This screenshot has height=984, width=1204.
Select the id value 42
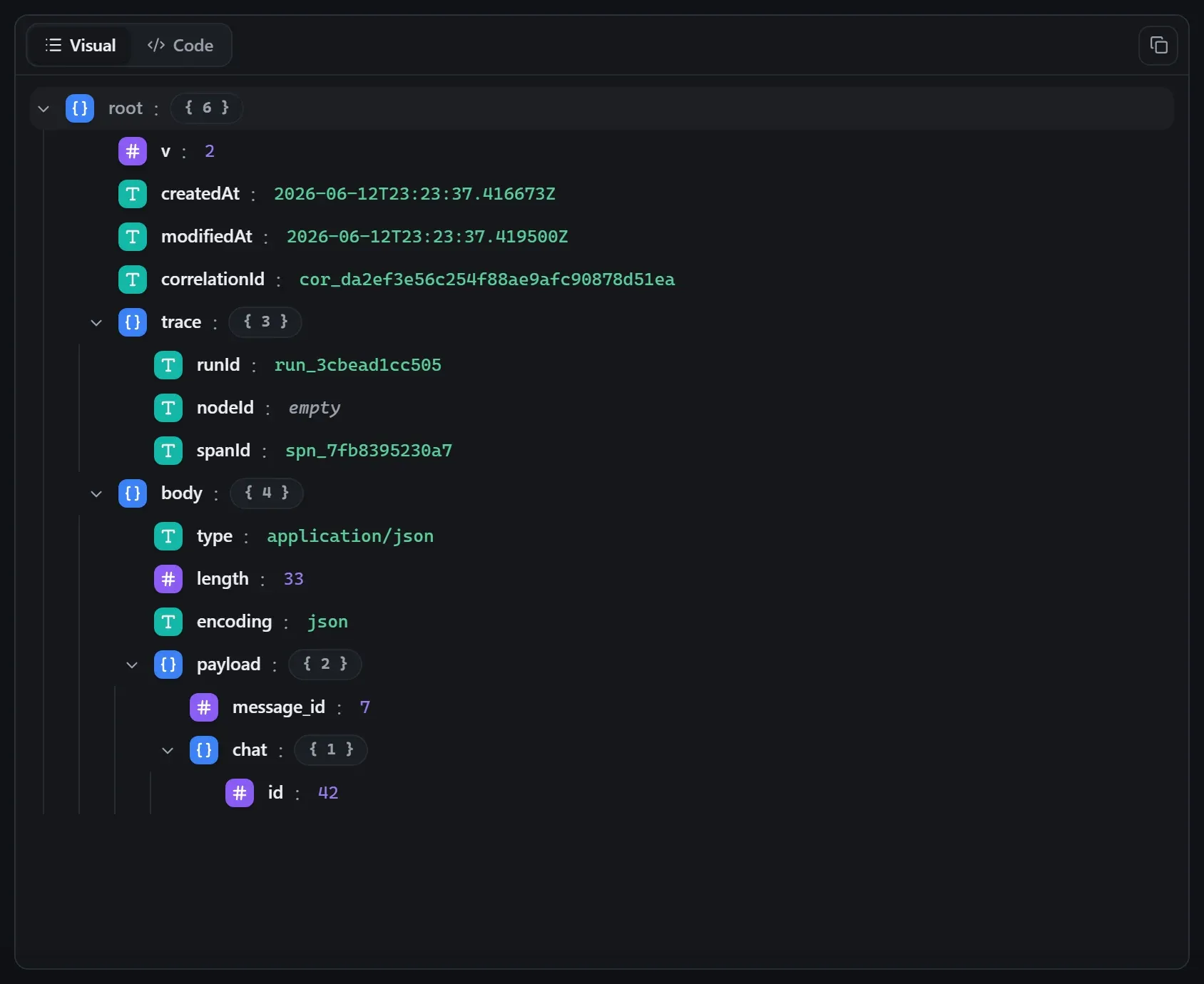pos(328,793)
